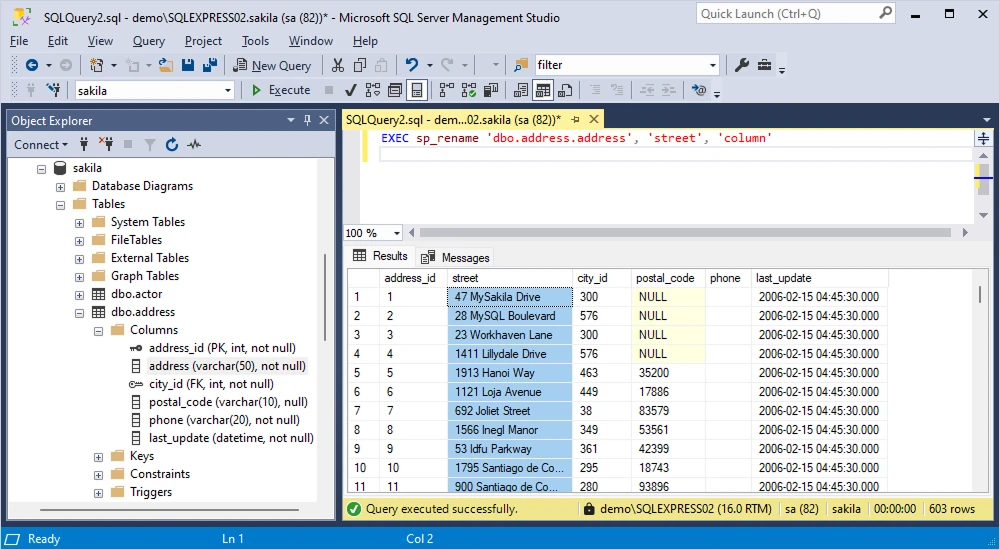Click the '603 rows' status entry
The image size is (1000, 550).
pyautogui.click(x=952, y=509)
